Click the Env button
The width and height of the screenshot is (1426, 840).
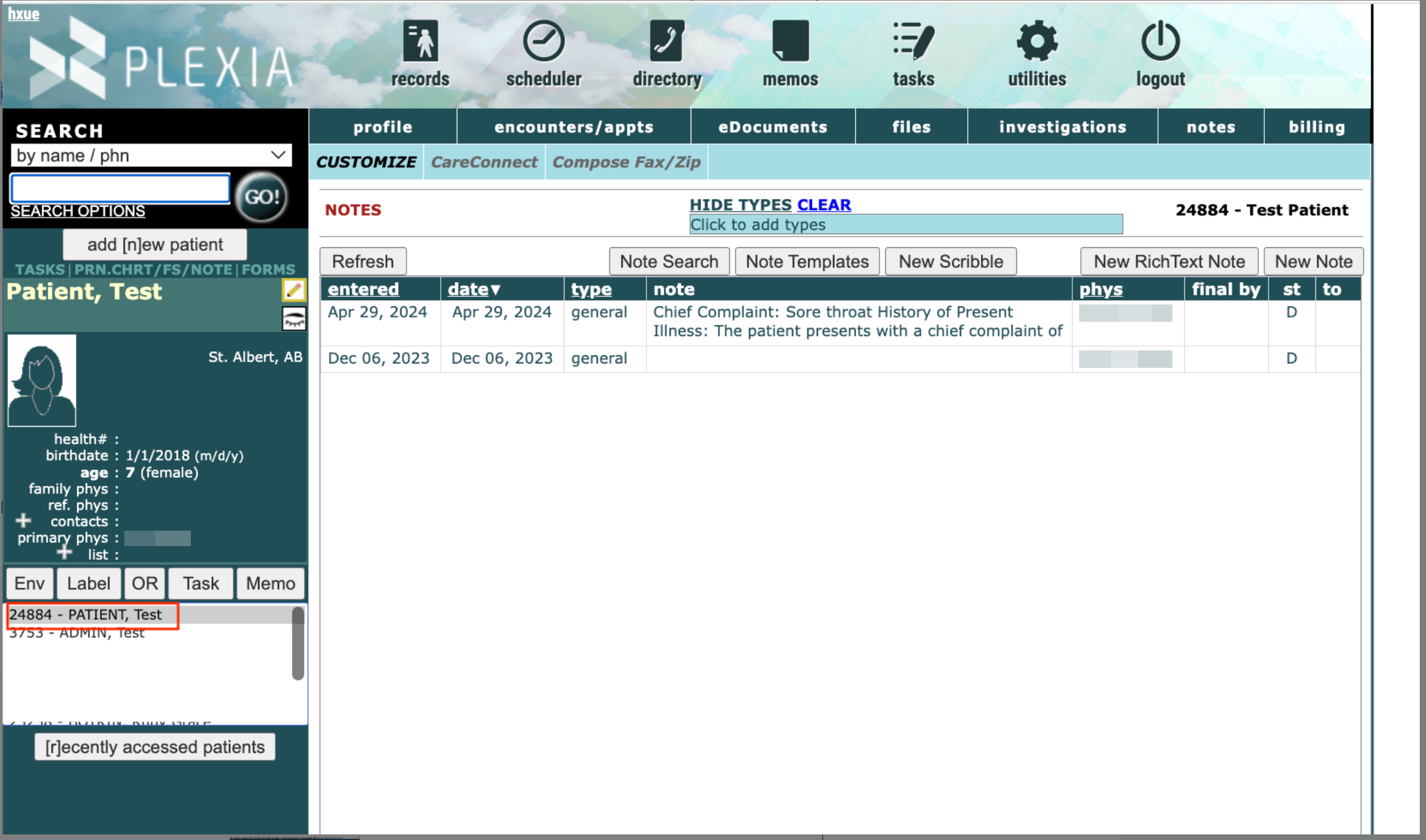pos(29,583)
